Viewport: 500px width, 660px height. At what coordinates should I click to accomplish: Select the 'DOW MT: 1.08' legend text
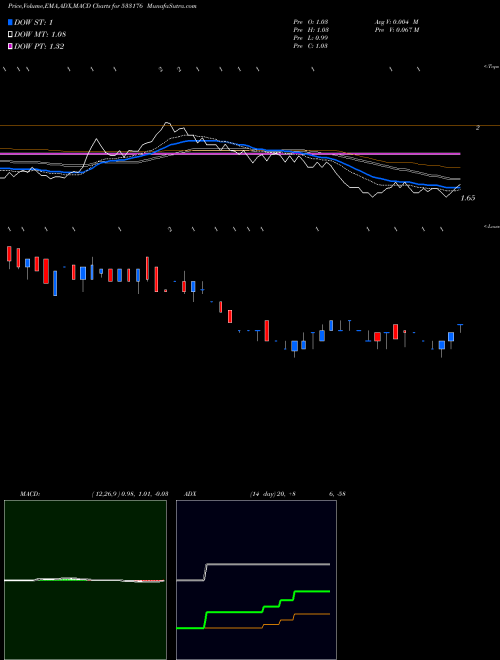pyautogui.click(x=40, y=34)
